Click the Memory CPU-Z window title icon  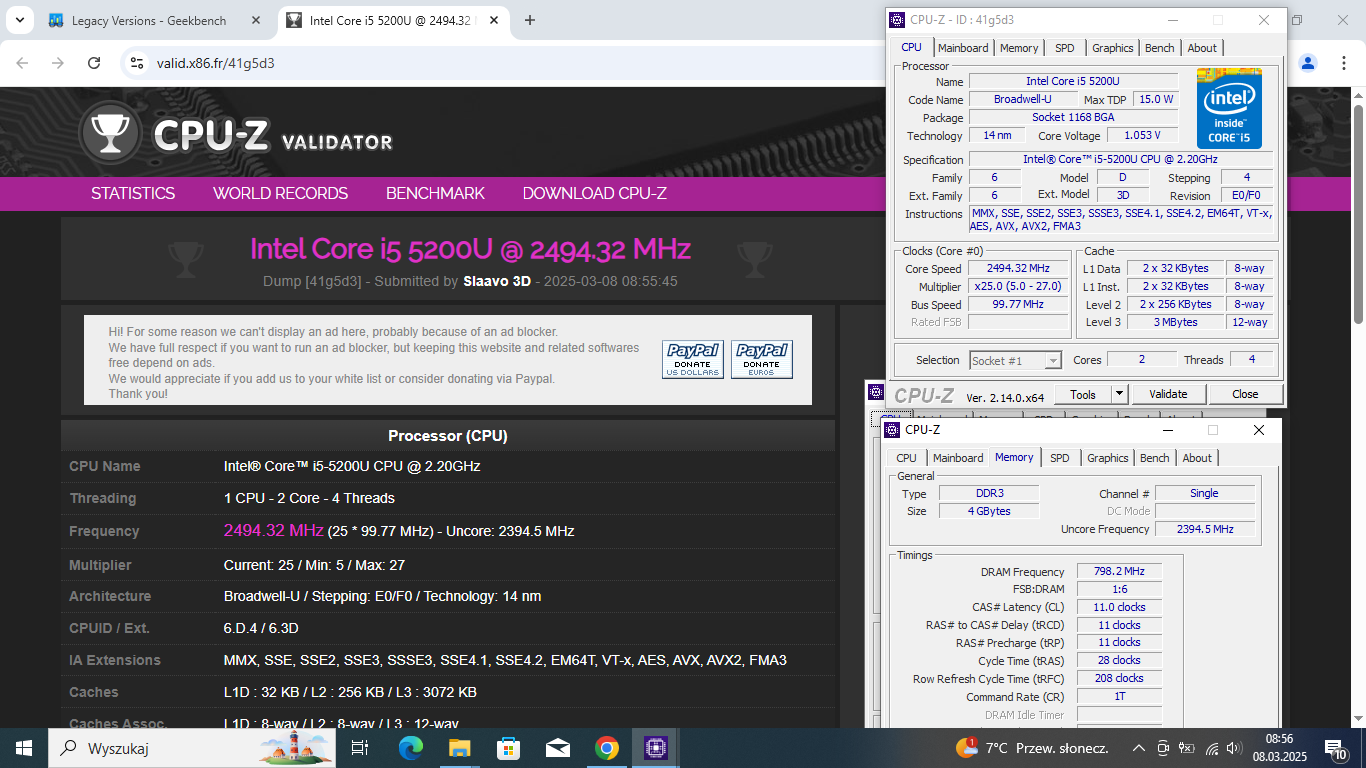tap(892, 430)
